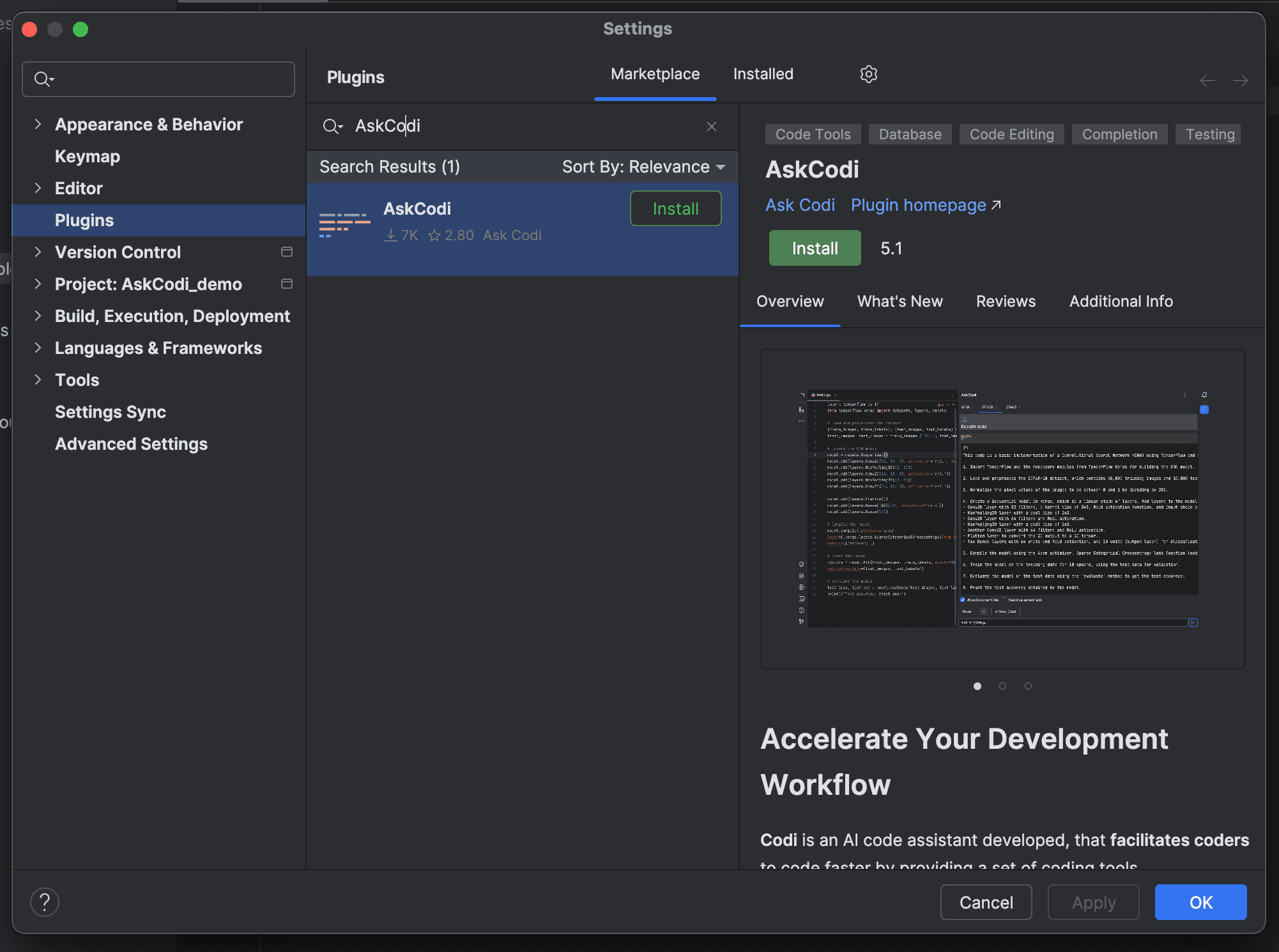
Task: Click the star rating 2.80 icon
Action: tap(434, 236)
